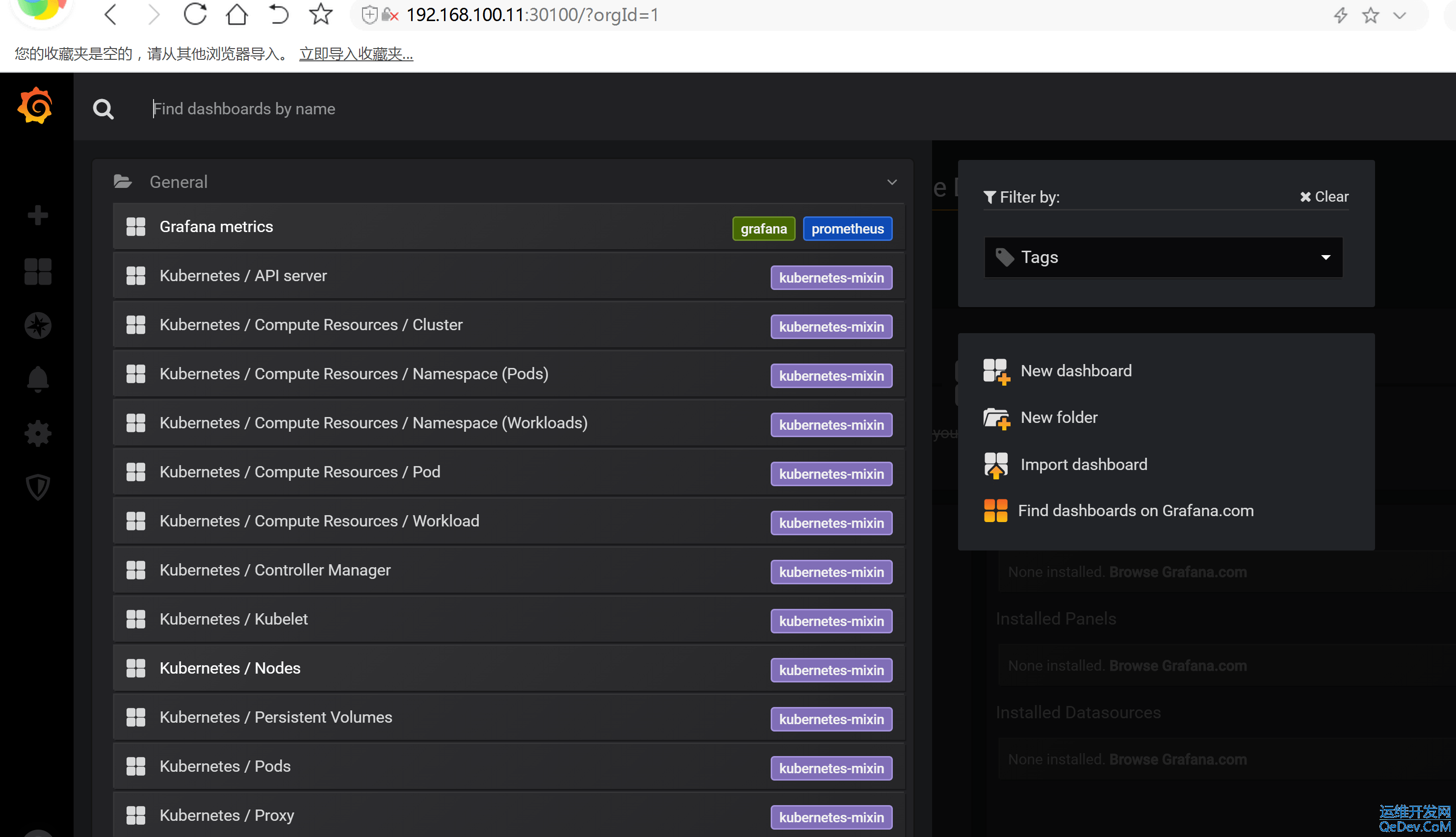Image resolution: width=1456 pixels, height=837 pixels.
Task: Click kubernetes-mixin tag on Nodes row
Action: 831,670
